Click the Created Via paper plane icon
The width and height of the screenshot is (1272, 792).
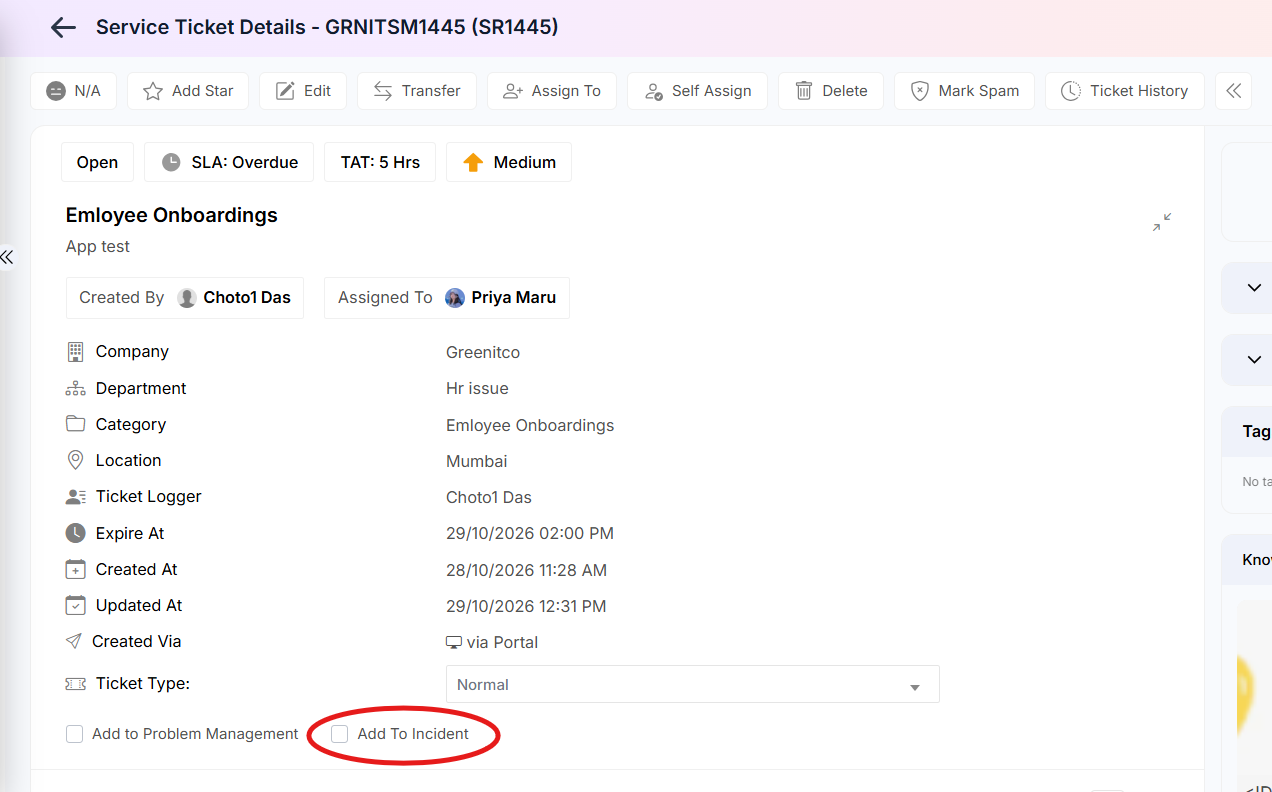pos(74,641)
